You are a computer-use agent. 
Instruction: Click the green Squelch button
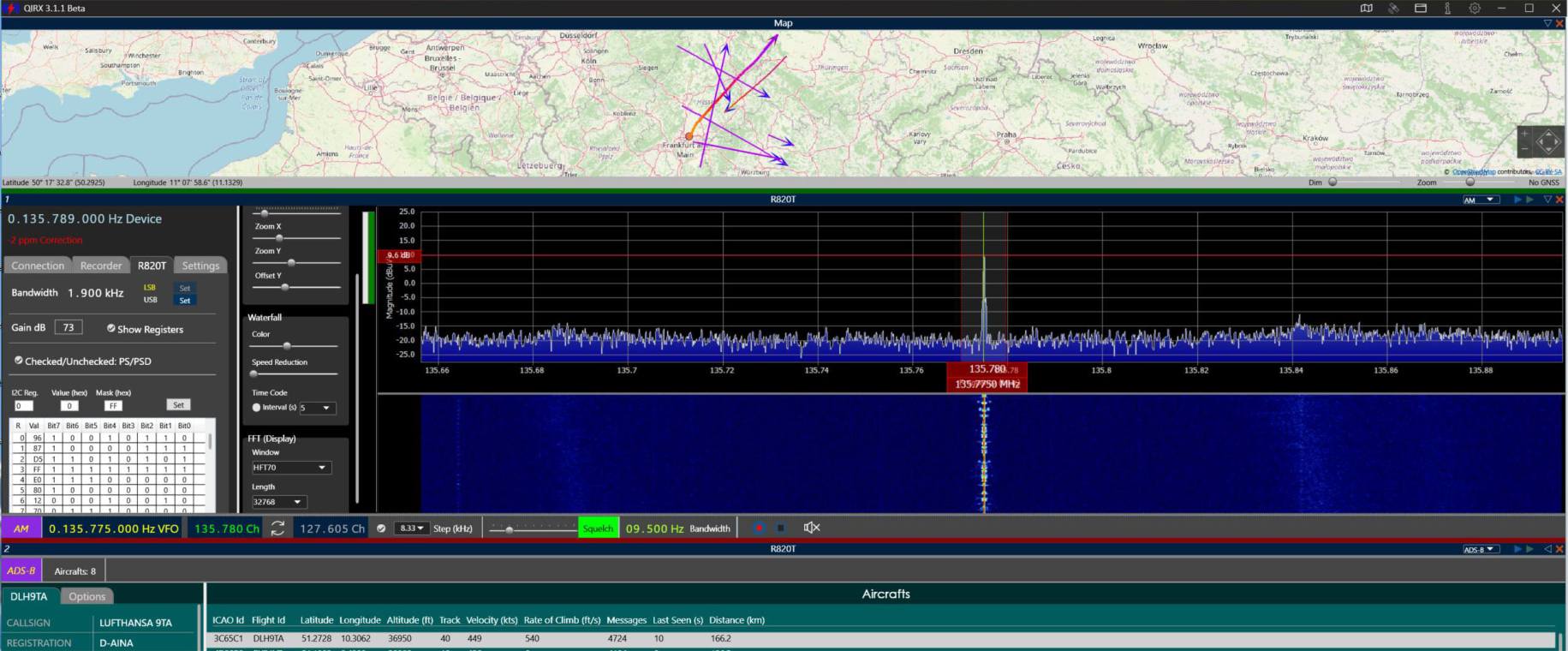[597, 529]
